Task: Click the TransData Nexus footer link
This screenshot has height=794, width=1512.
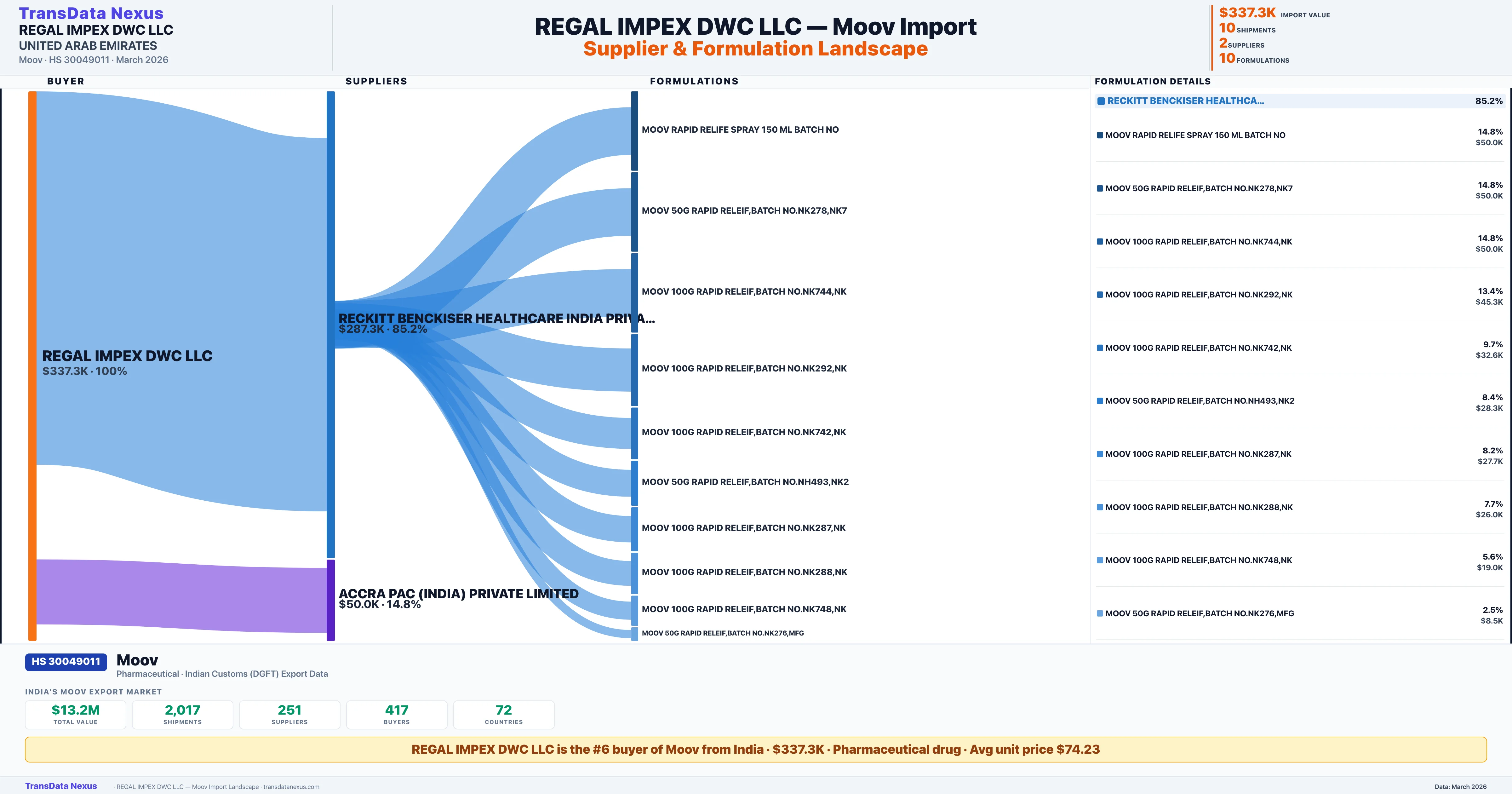Action: click(x=61, y=786)
